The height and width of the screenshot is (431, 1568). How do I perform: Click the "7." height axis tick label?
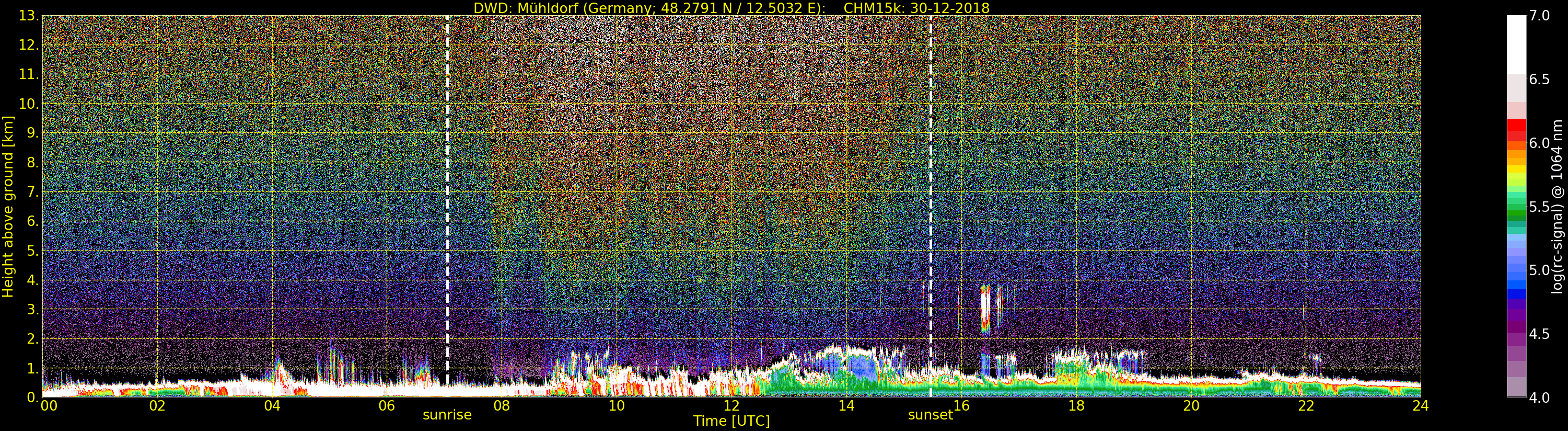coord(32,192)
